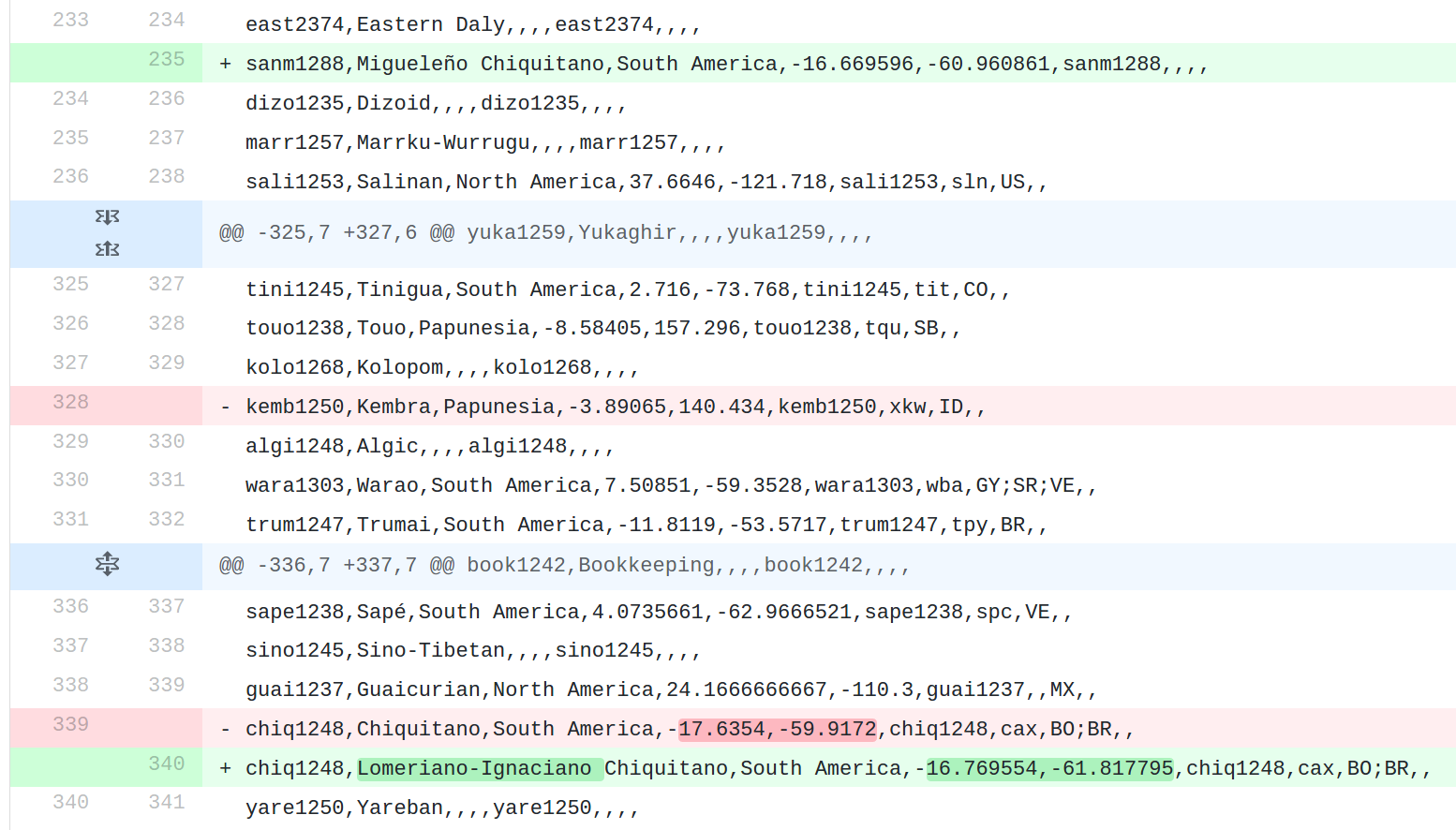1456x830 pixels.
Task: Click the dizo1235 Dizoid line
Action: tap(436, 103)
